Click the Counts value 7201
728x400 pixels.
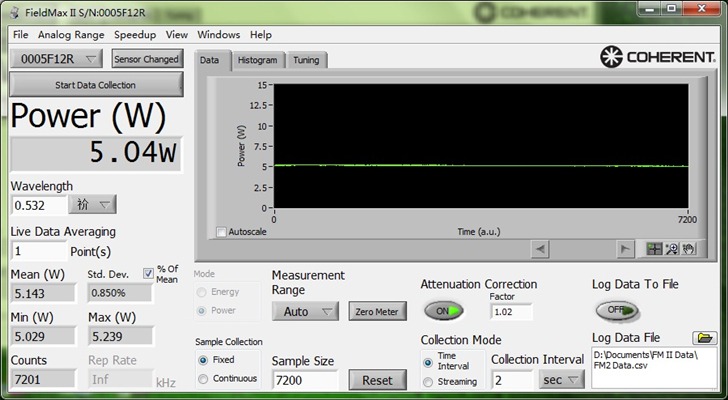pos(43,379)
